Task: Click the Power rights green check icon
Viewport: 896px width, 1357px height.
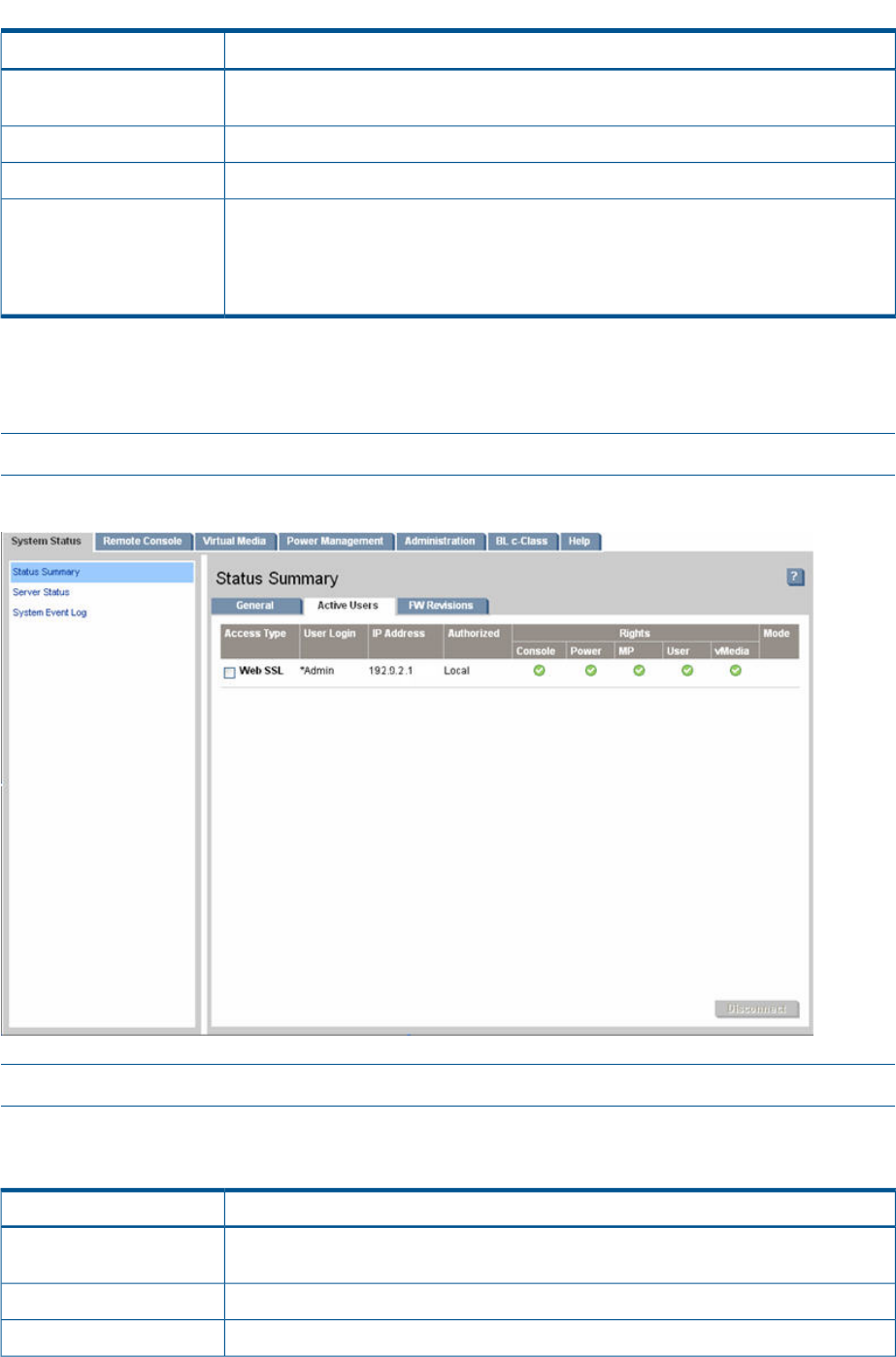Action: (590, 671)
